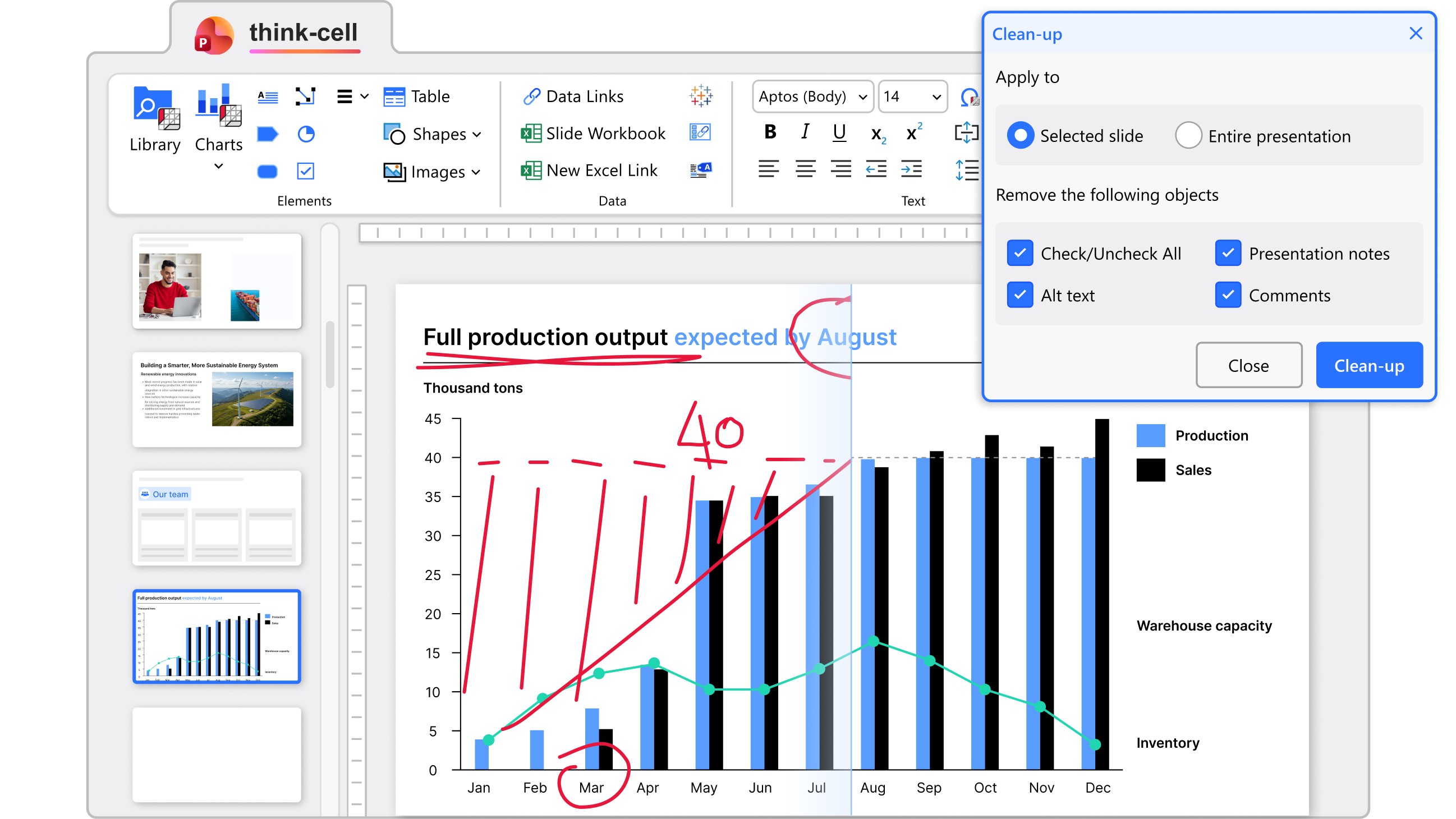Image resolution: width=1456 pixels, height=819 pixels.
Task: Select the Our team slide thumbnail
Action: coord(217,518)
